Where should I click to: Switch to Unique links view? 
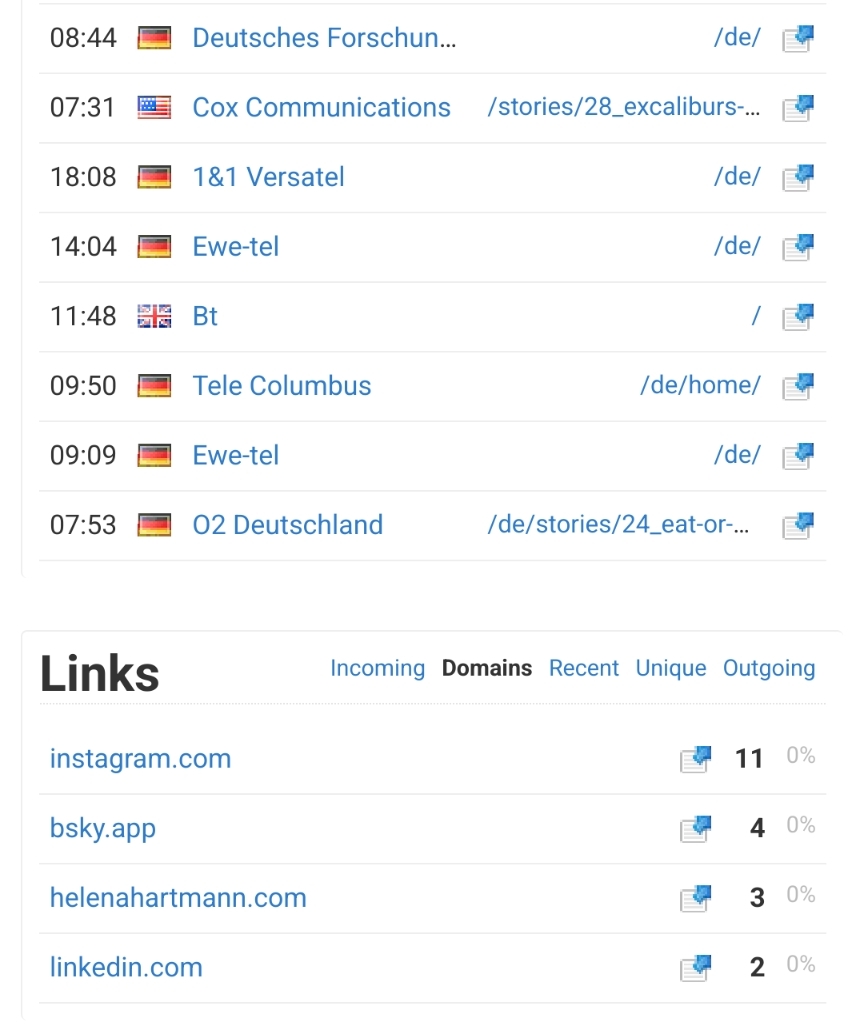click(671, 668)
